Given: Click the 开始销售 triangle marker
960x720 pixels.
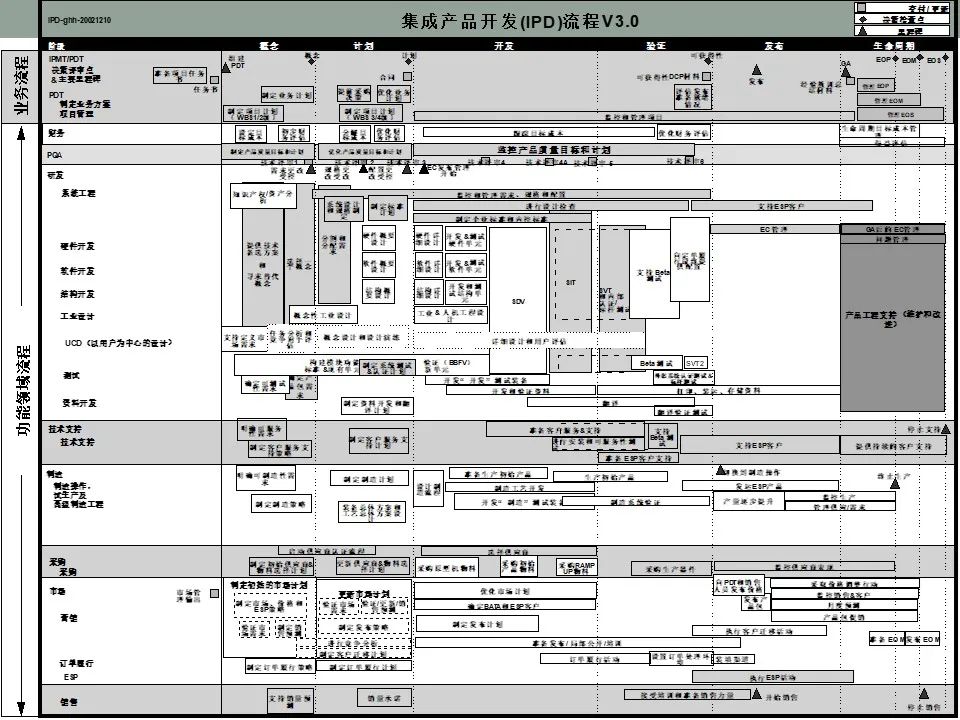Looking at the screenshot, I should point(757,694).
